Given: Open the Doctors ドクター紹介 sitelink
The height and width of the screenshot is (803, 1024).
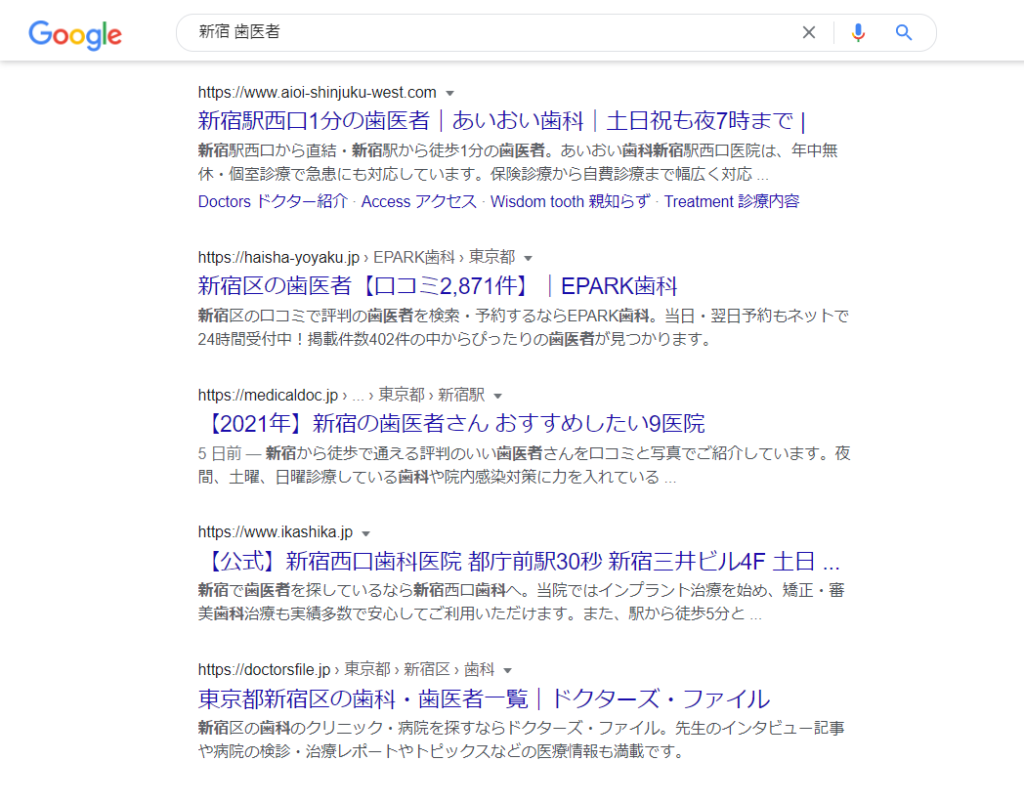Looking at the screenshot, I should [x=272, y=201].
